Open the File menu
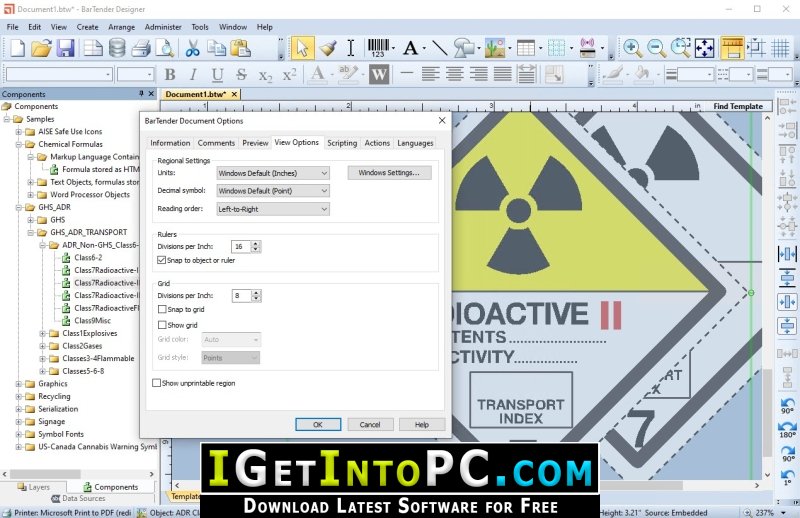The image size is (800, 518). click(x=12, y=27)
